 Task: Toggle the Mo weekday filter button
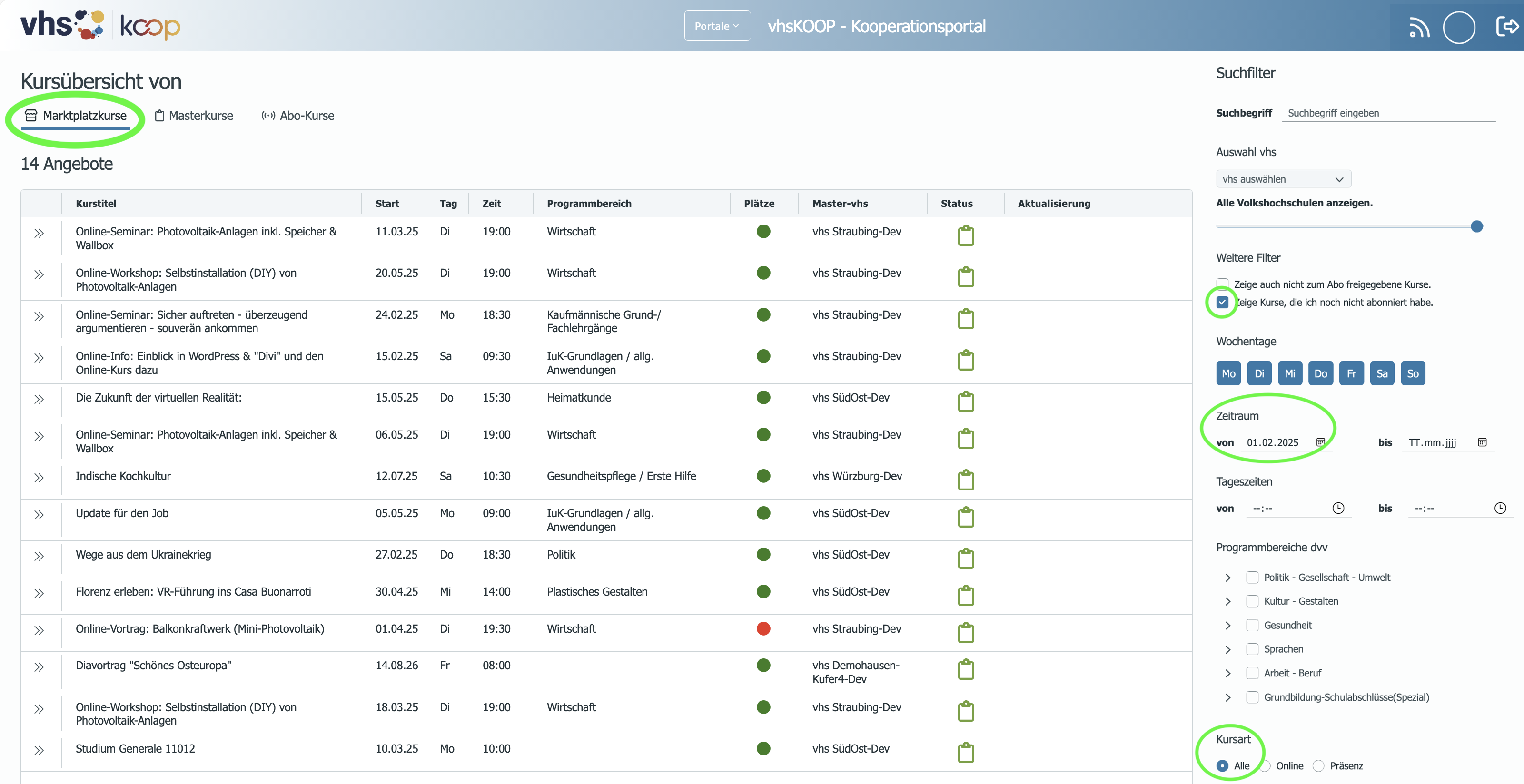tap(1228, 373)
